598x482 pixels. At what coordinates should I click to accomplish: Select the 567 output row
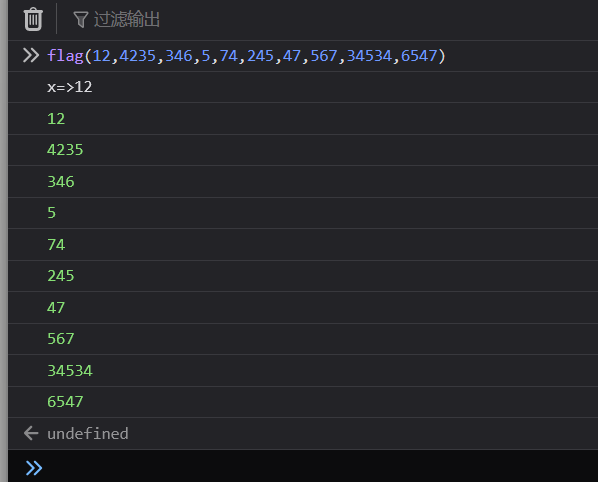[303, 339]
